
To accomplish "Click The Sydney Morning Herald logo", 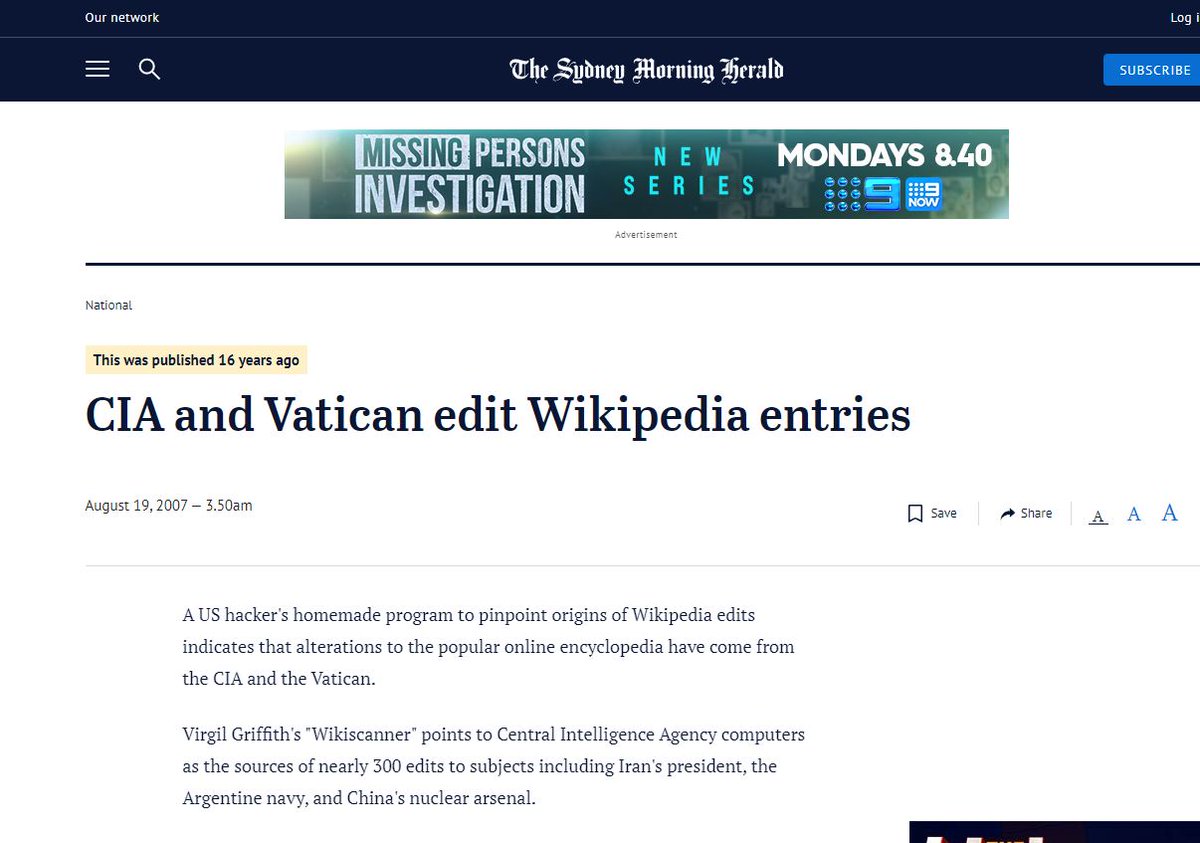I will coord(646,70).
